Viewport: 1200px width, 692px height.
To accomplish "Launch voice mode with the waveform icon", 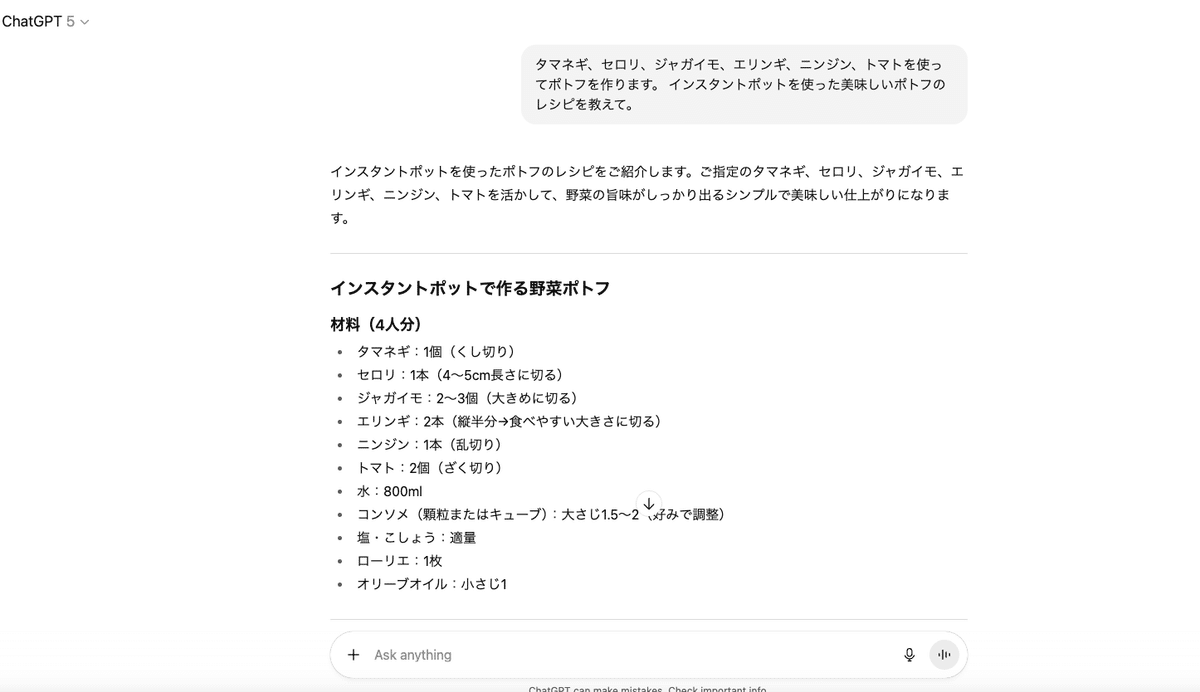I will pyautogui.click(x=944, y=655).
